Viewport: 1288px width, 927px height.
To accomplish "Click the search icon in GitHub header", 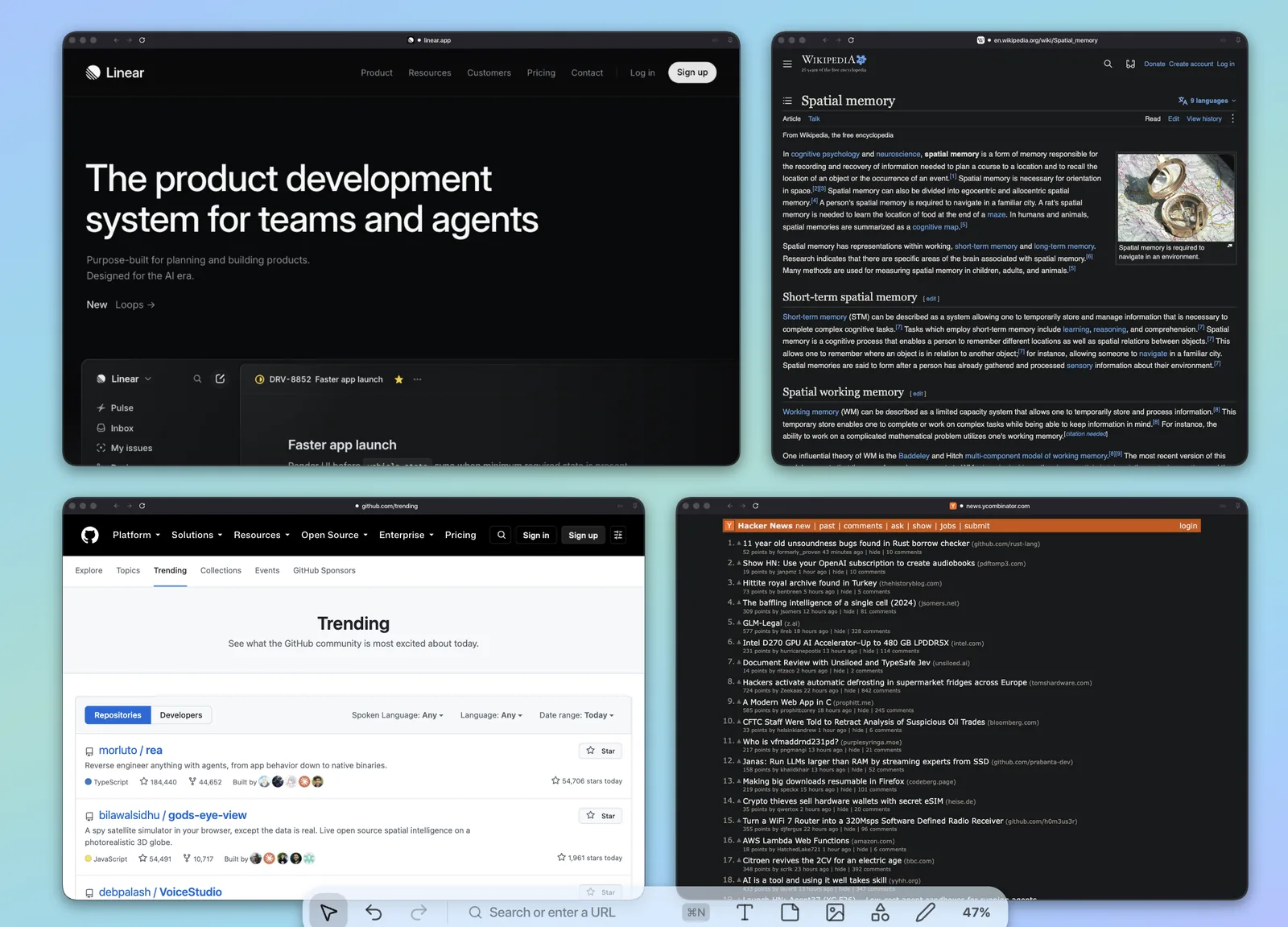I will [x=502, y=535].
